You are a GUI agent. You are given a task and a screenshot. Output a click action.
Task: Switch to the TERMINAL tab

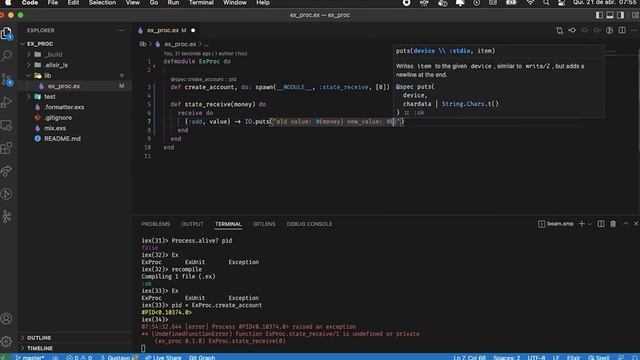[x=228, y=224]
